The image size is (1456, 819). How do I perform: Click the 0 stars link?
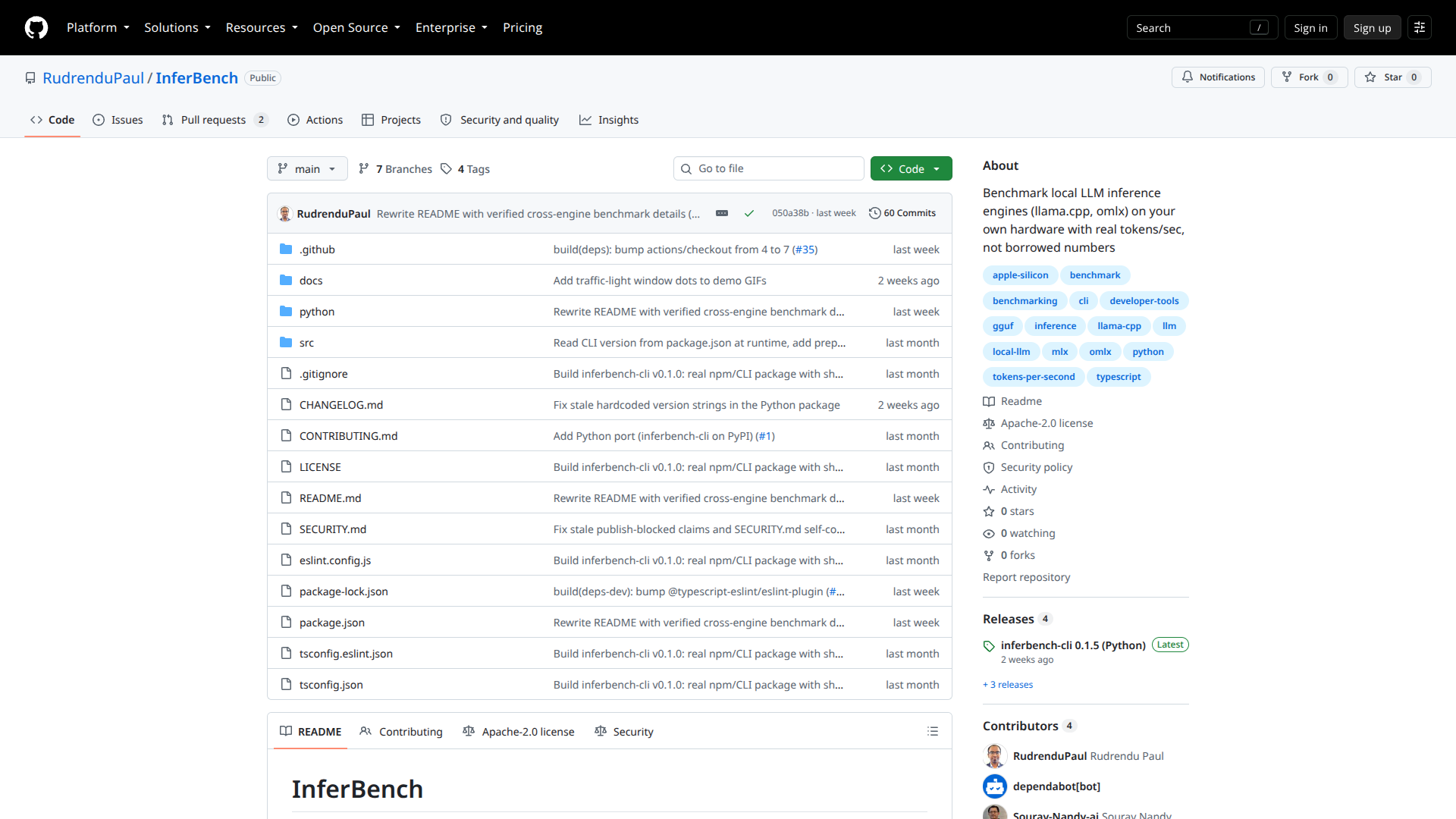point(1017,512)
